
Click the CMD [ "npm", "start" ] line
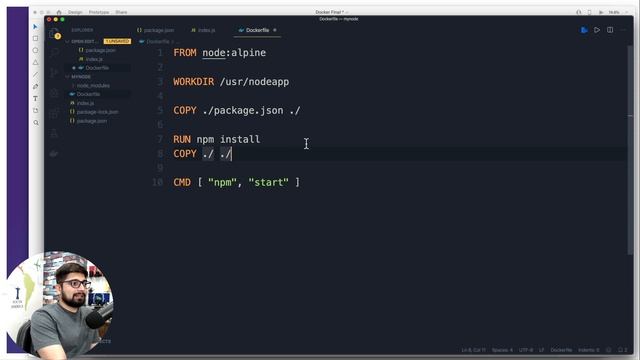[x=236, y=182]
